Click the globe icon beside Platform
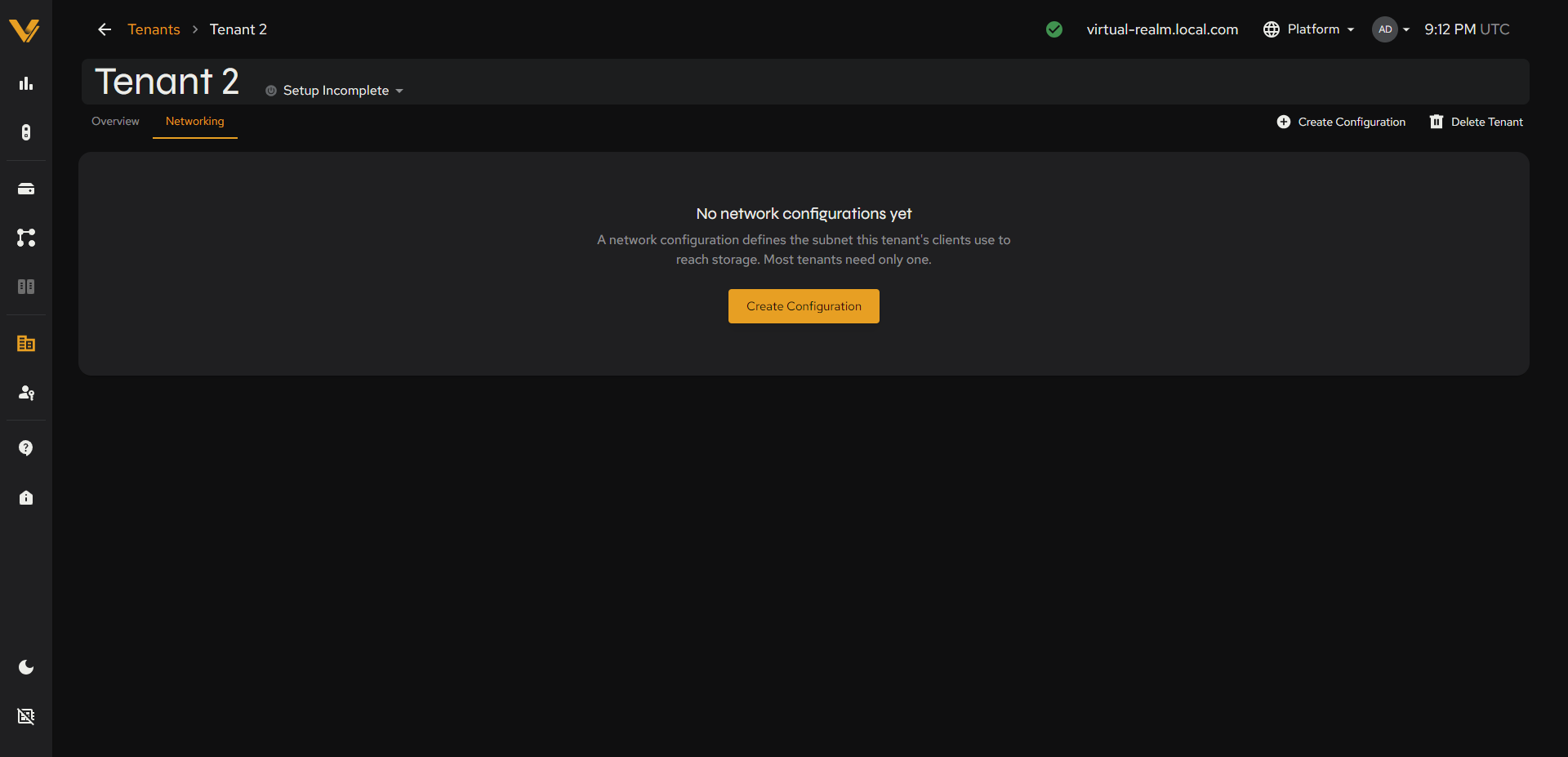 click(1272, 29)
